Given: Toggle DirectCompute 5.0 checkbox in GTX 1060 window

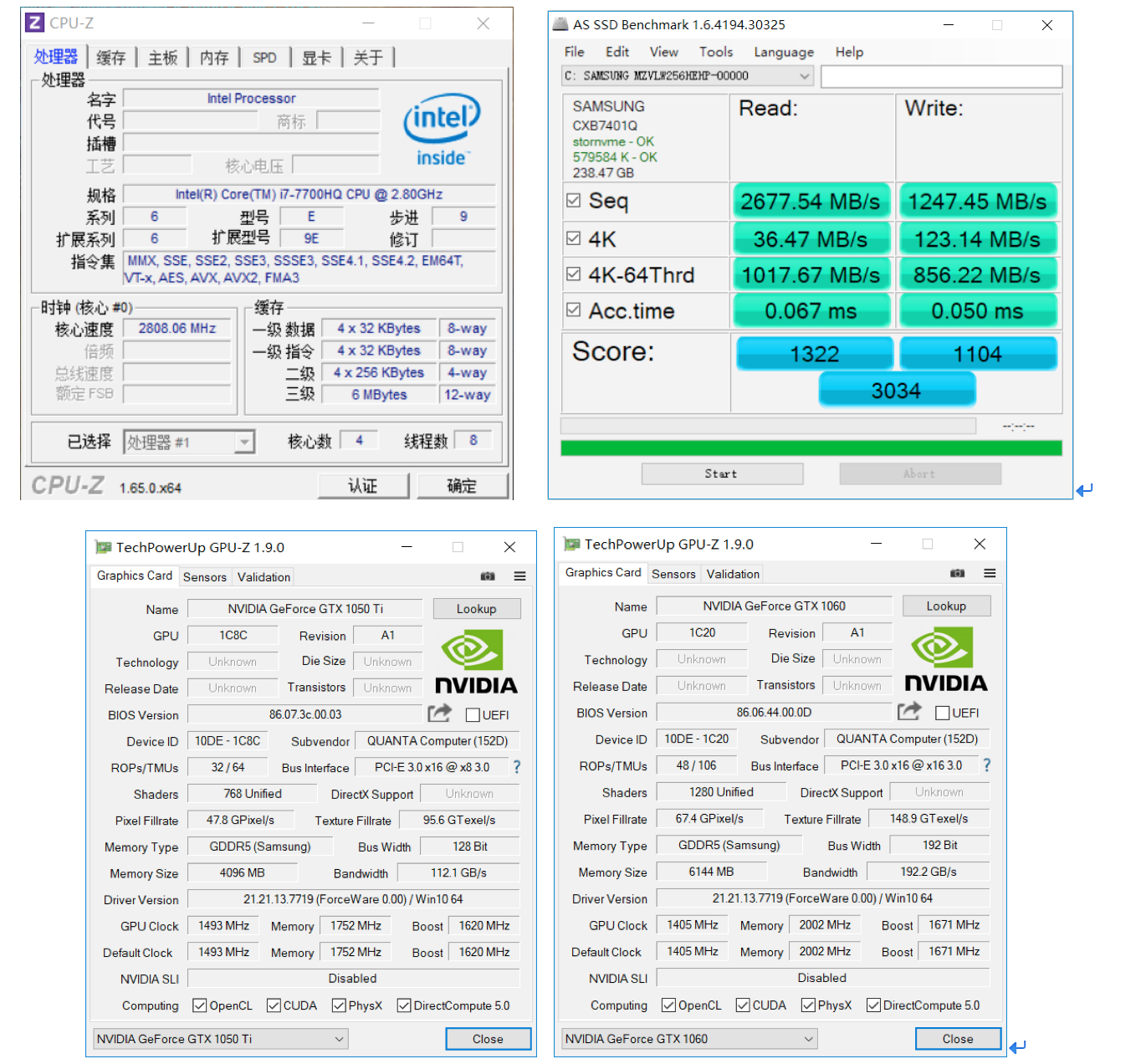Looking at the screenshot, I should pos(873,1005).
